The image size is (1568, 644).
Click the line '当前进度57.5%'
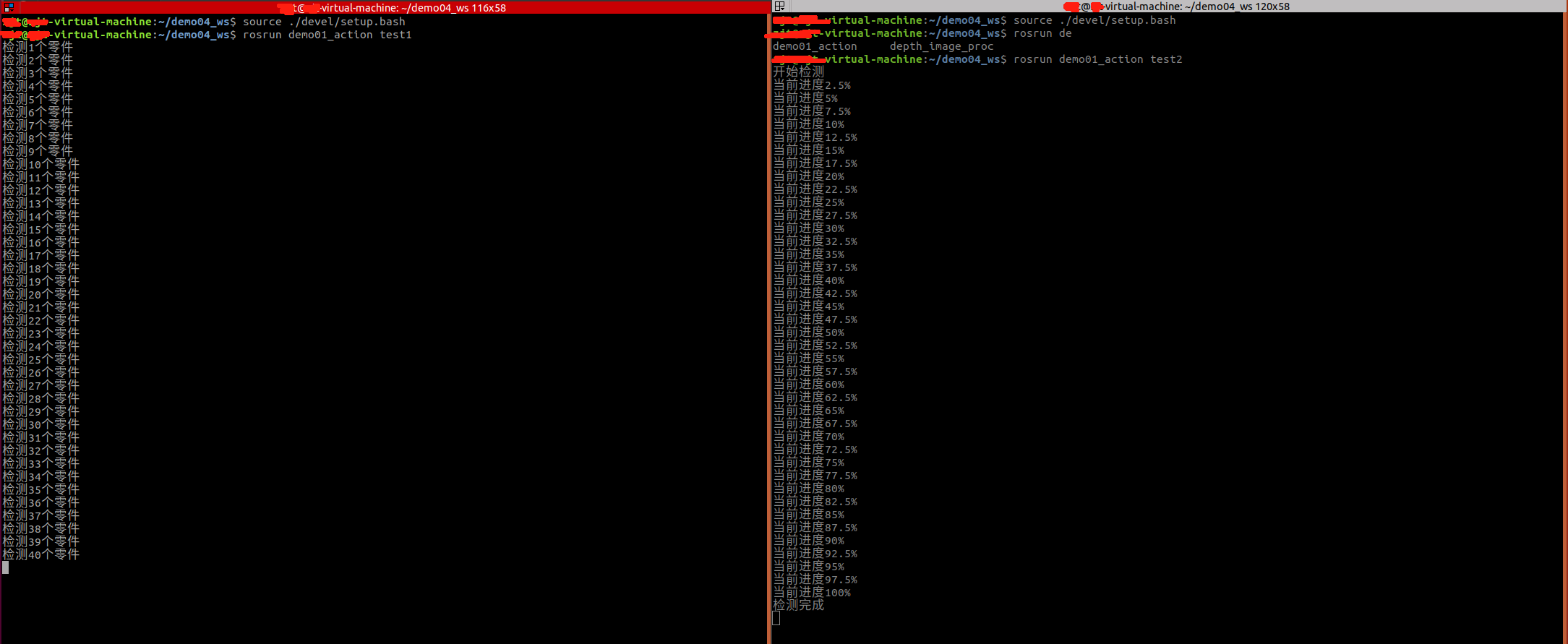815,372
